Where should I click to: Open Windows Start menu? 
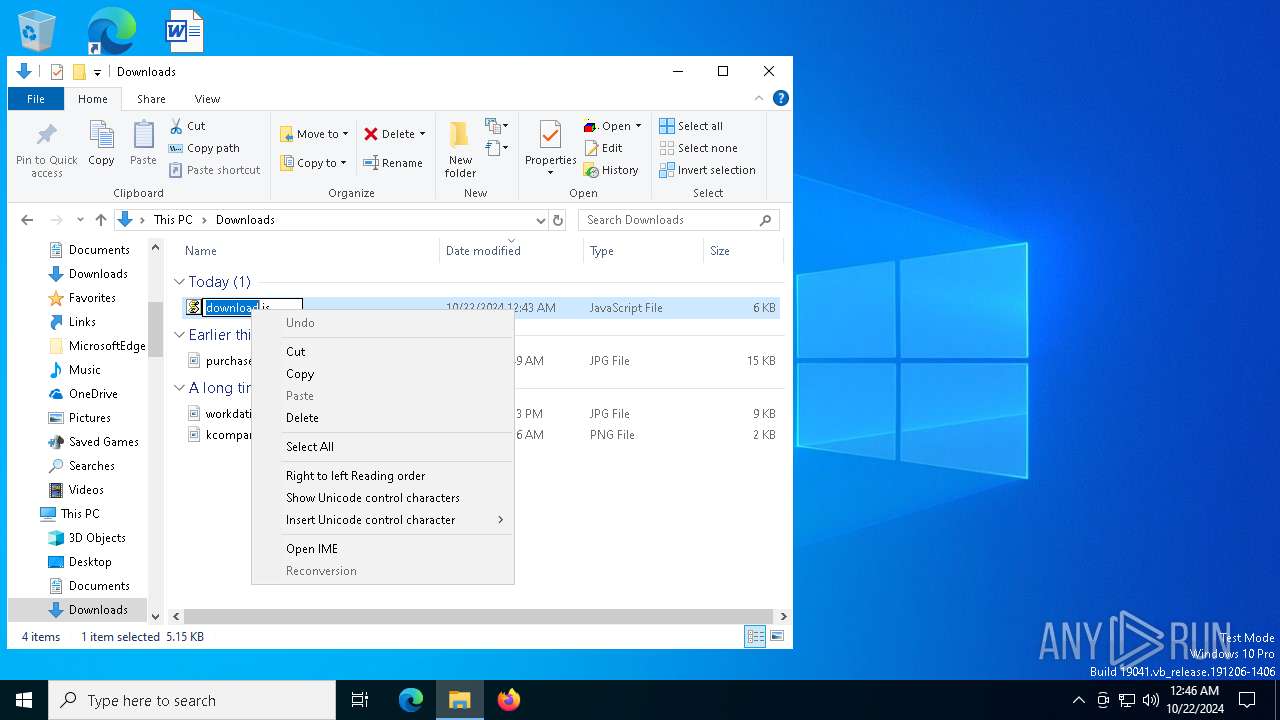coord(24,700)
